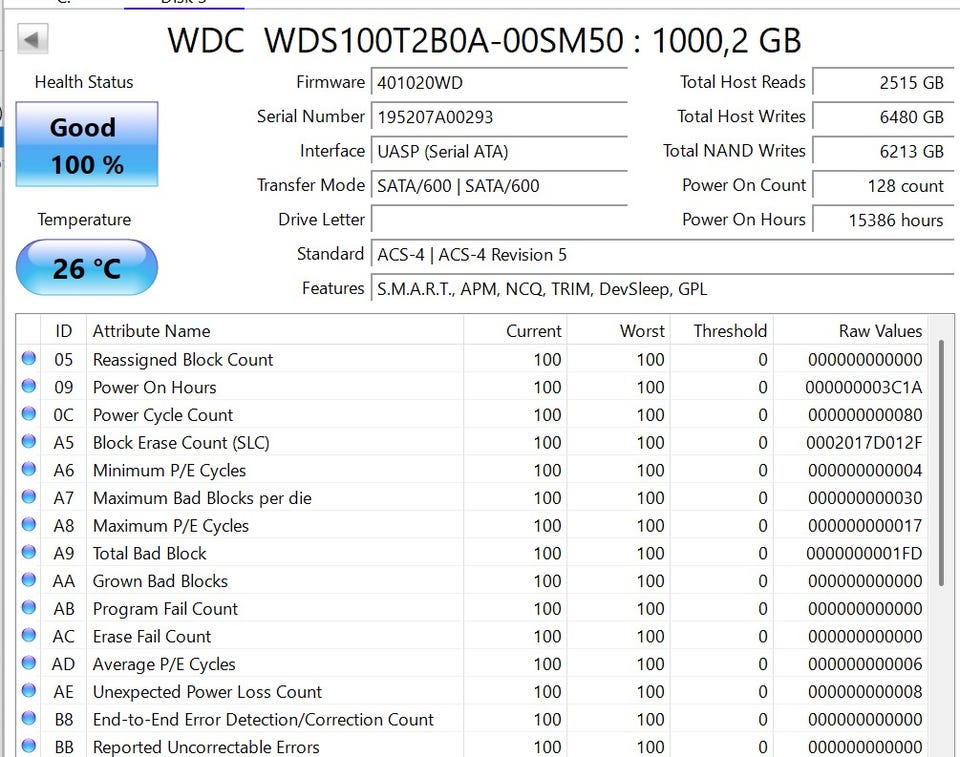Screen dimensions: 960x757
Task: Click the Attribute Name column header
Action: [275, 331]
